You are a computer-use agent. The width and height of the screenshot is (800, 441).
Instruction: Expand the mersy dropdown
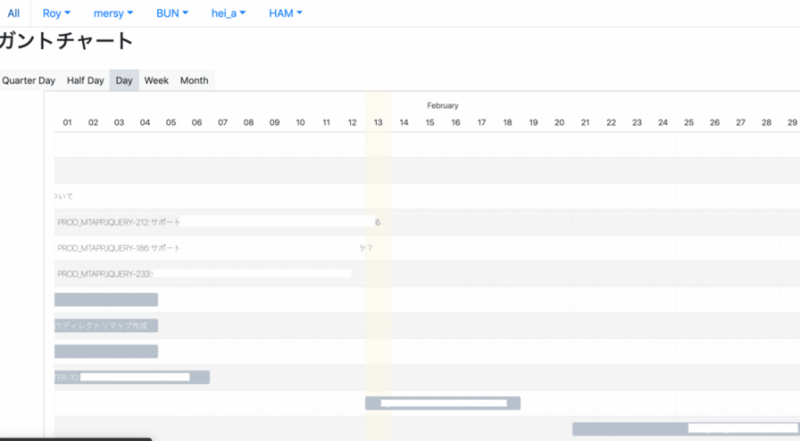pyautogui.click(x=116, y=13)
